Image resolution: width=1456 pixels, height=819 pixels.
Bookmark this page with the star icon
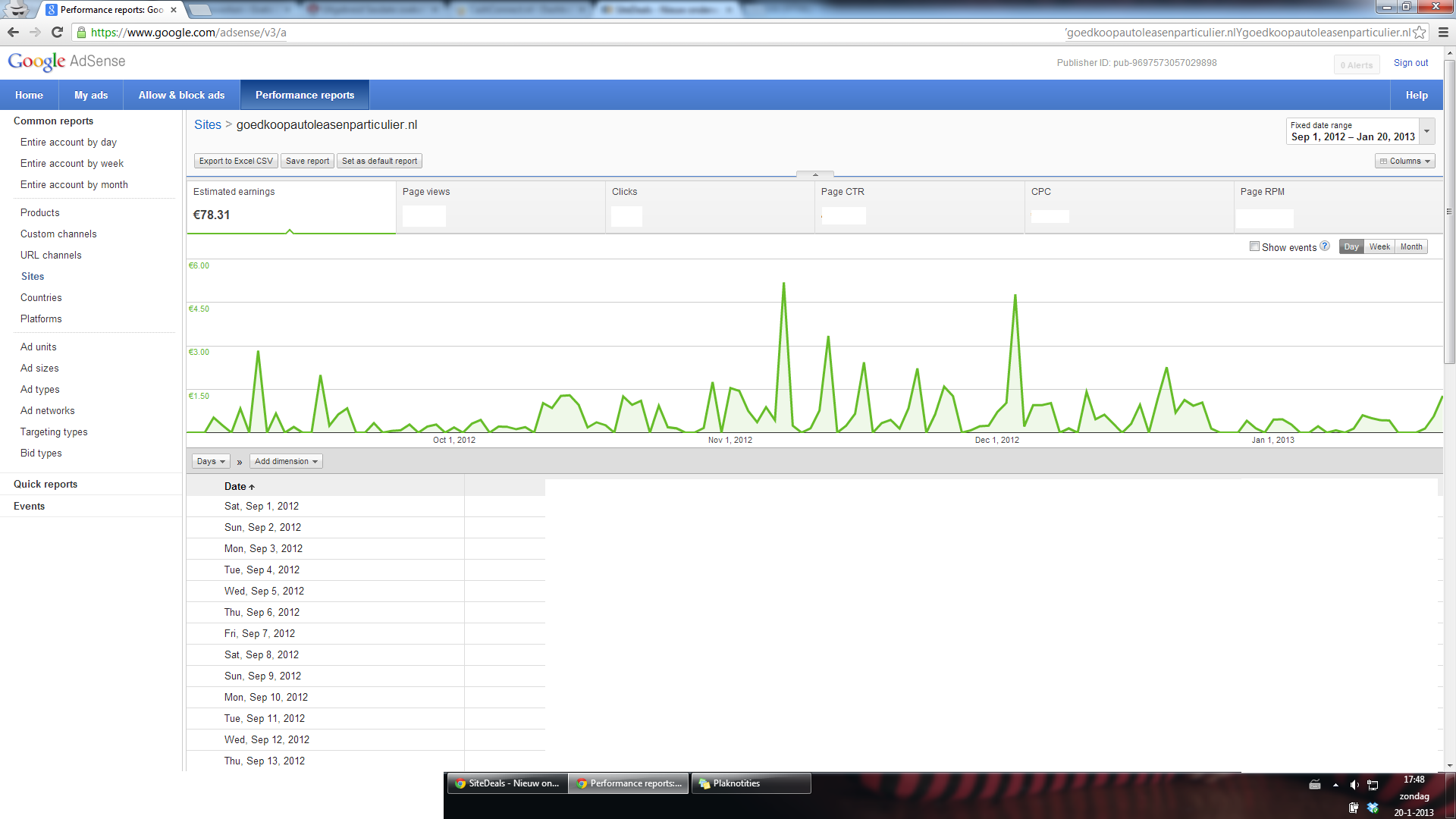[1419, 33]
